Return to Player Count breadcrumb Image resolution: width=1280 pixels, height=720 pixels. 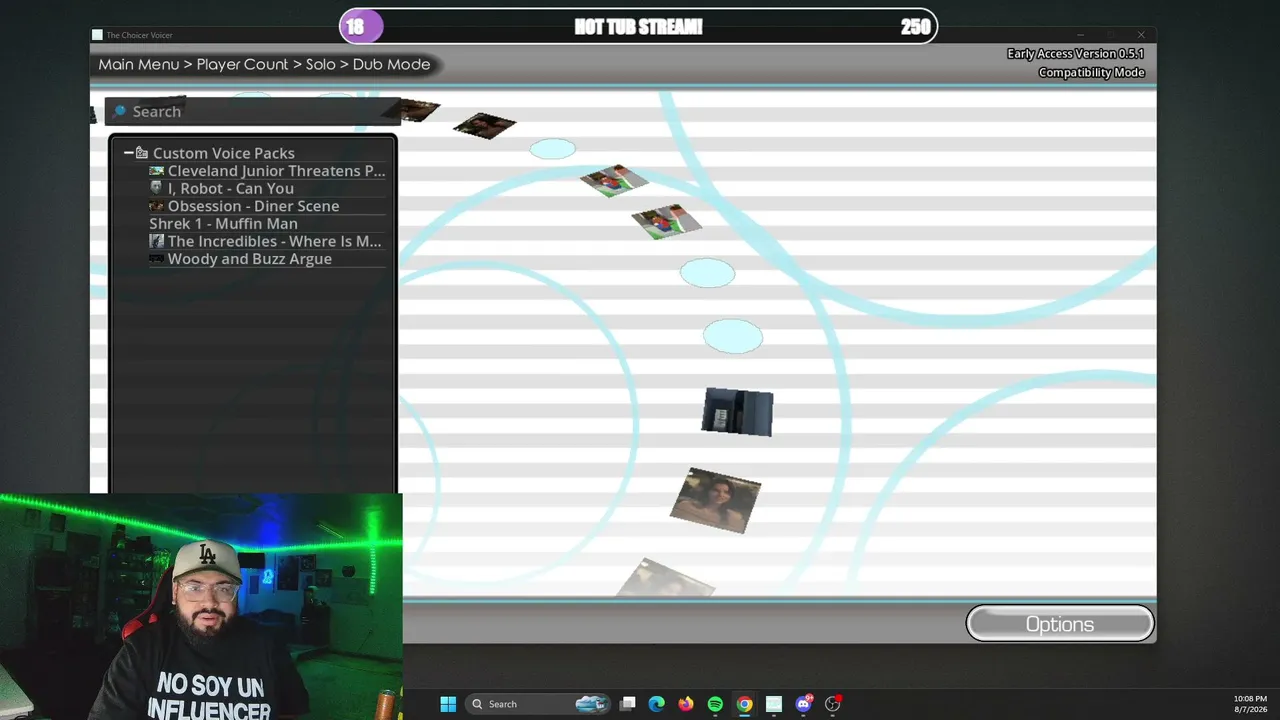coord(242,64)
